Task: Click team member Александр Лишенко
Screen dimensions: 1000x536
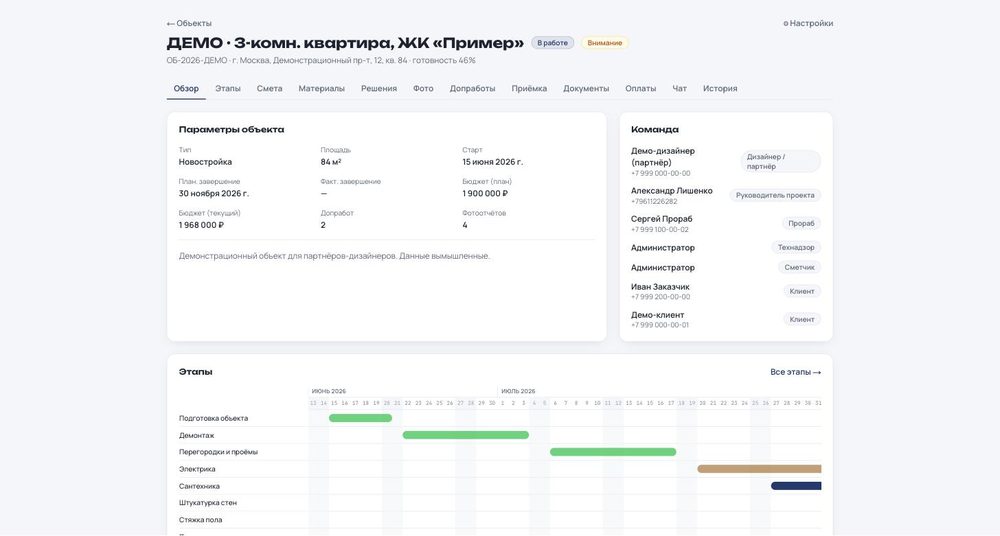Action: click(672, 191)
